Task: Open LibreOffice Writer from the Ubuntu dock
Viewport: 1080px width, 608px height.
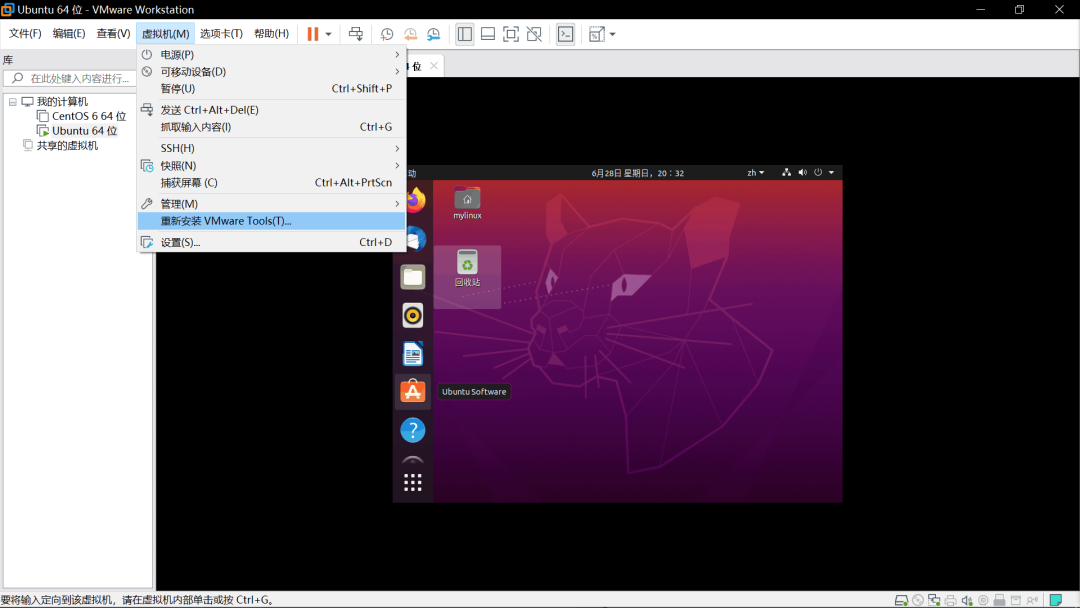Action: pos(413,354)
